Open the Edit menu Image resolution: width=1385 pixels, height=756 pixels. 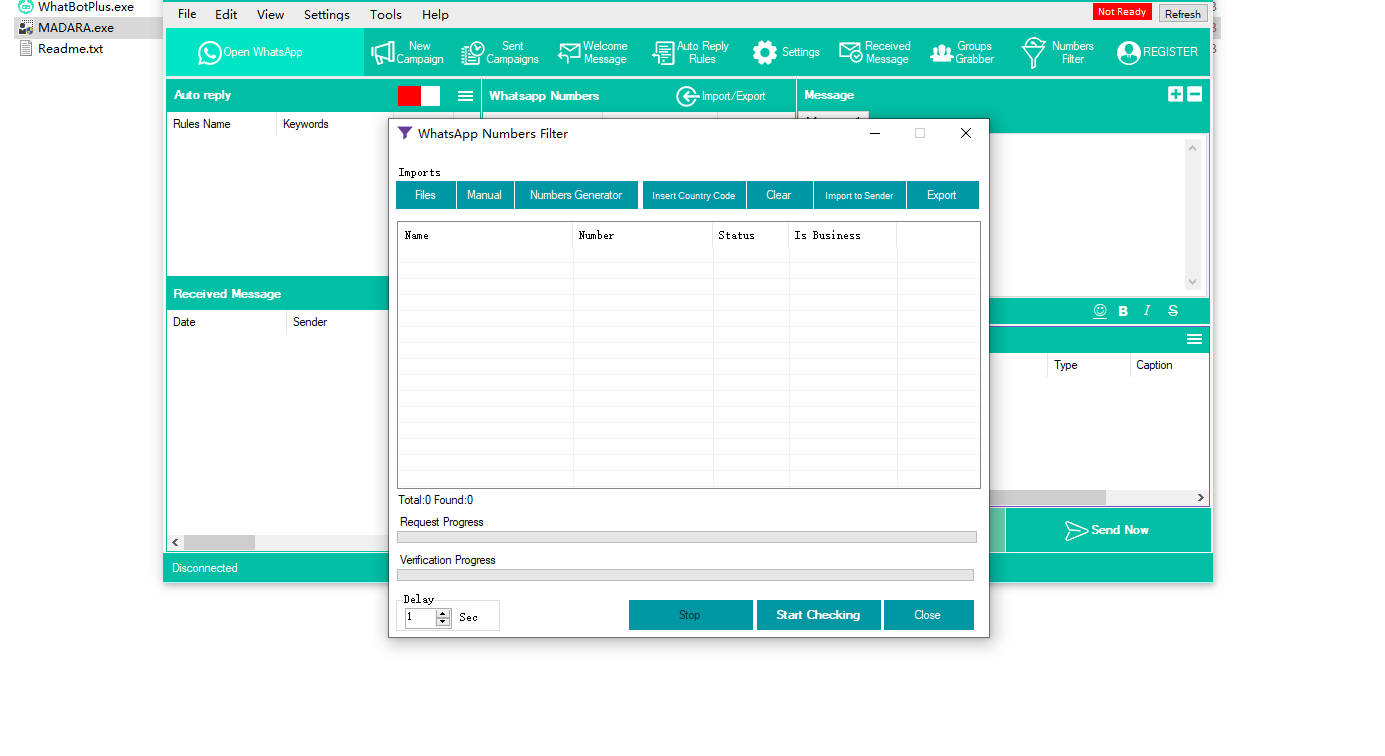[226, 14]
